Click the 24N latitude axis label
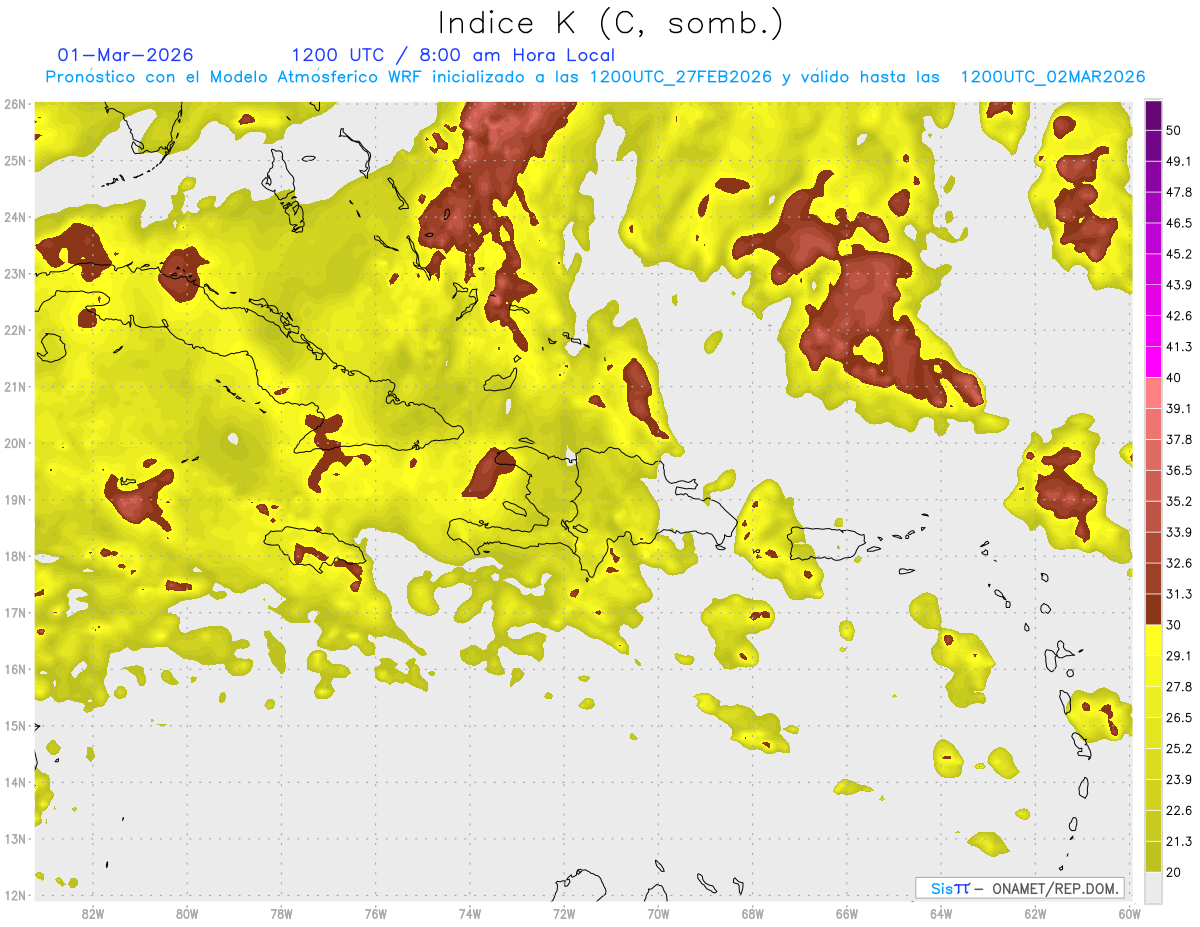Screen dimensions: 1200x927 click(x=15, y=217)
